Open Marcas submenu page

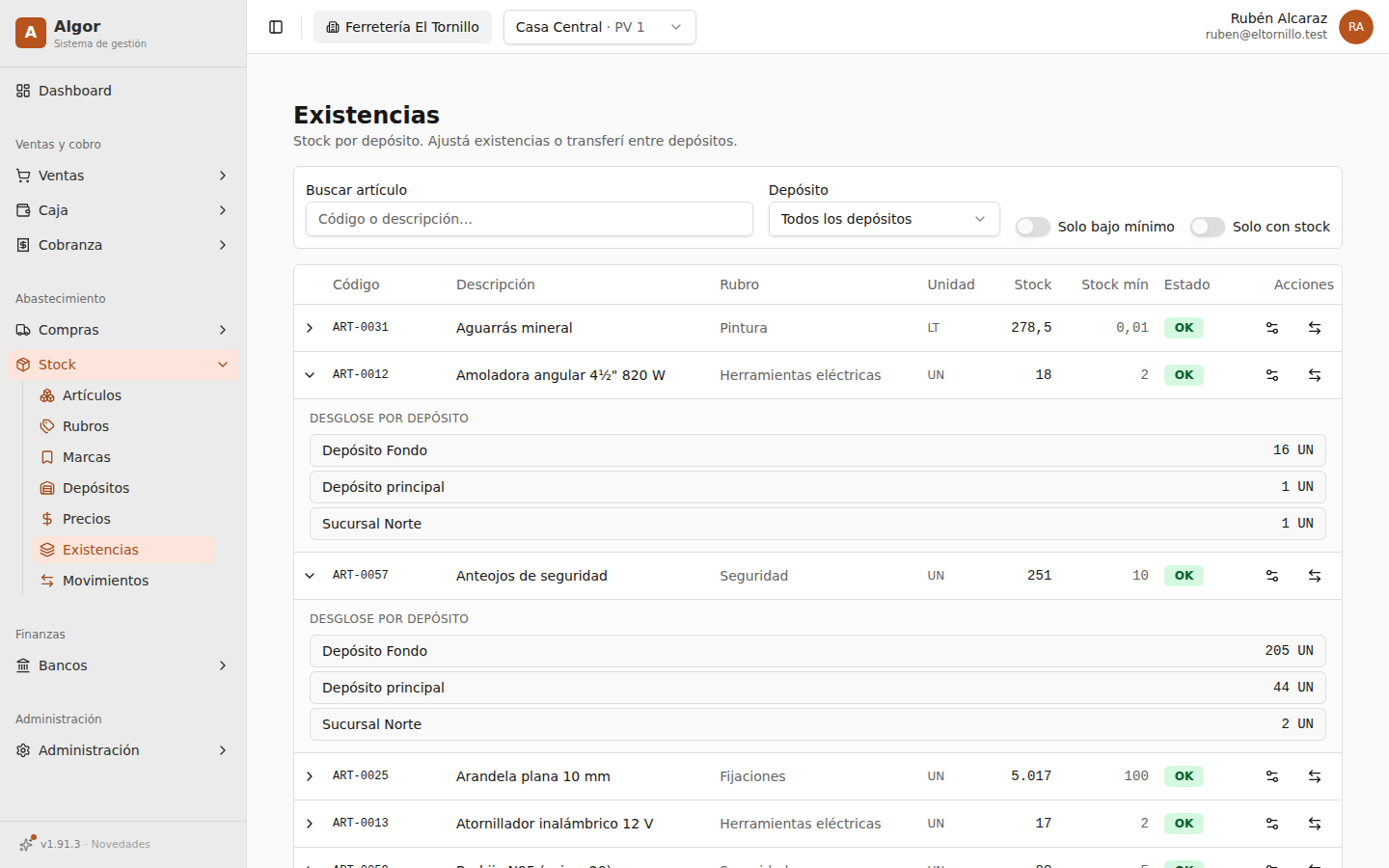(123, 457)
